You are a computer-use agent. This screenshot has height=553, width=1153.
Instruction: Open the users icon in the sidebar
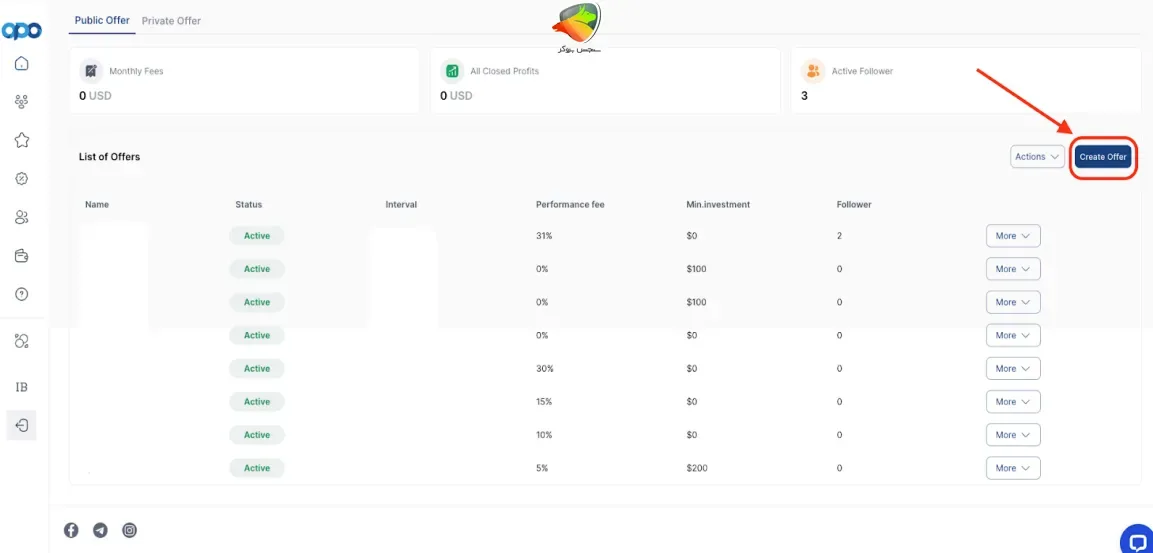[x=21, y=217]
